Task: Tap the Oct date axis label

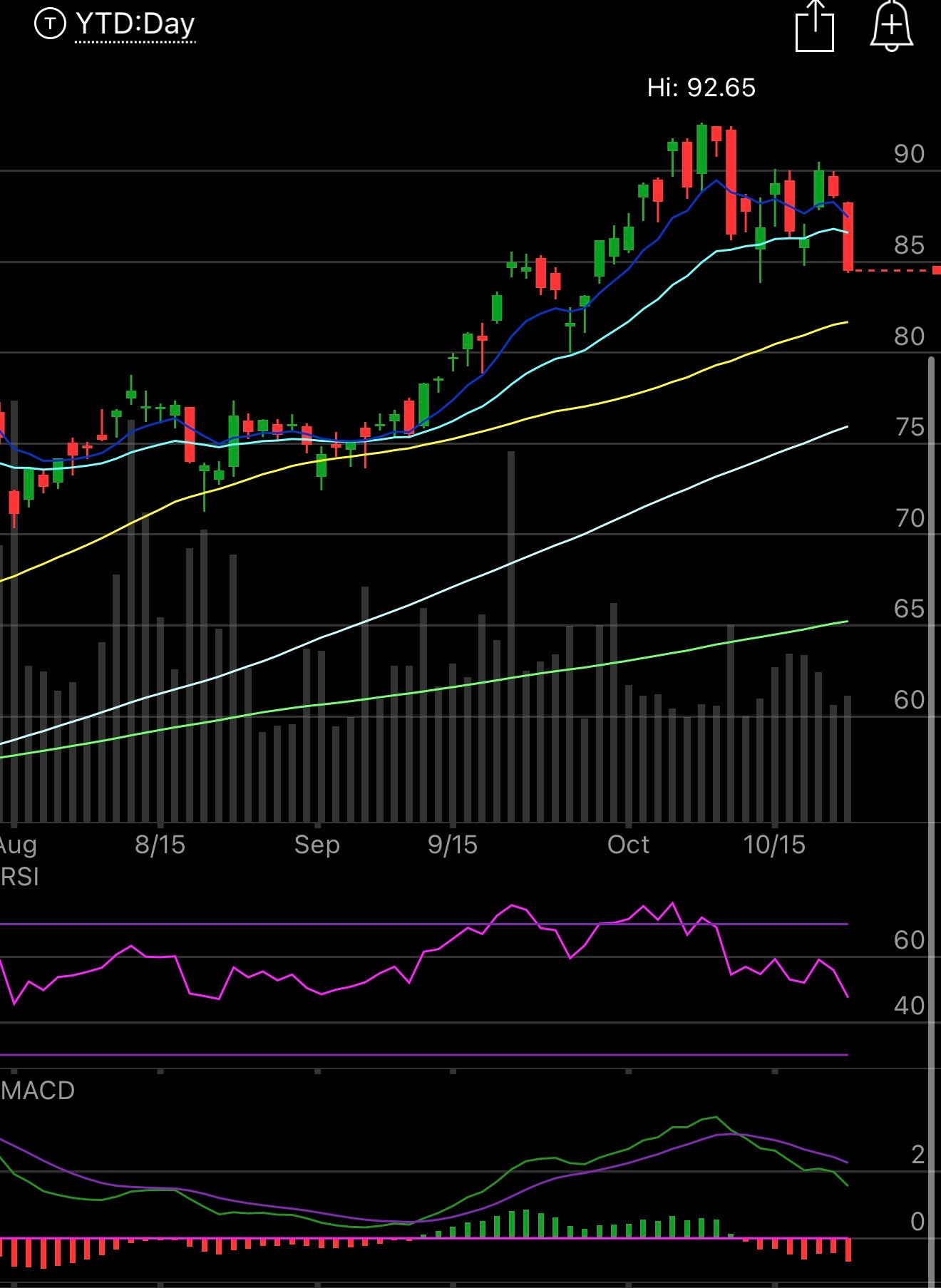Action: click(x=628, y=845)
